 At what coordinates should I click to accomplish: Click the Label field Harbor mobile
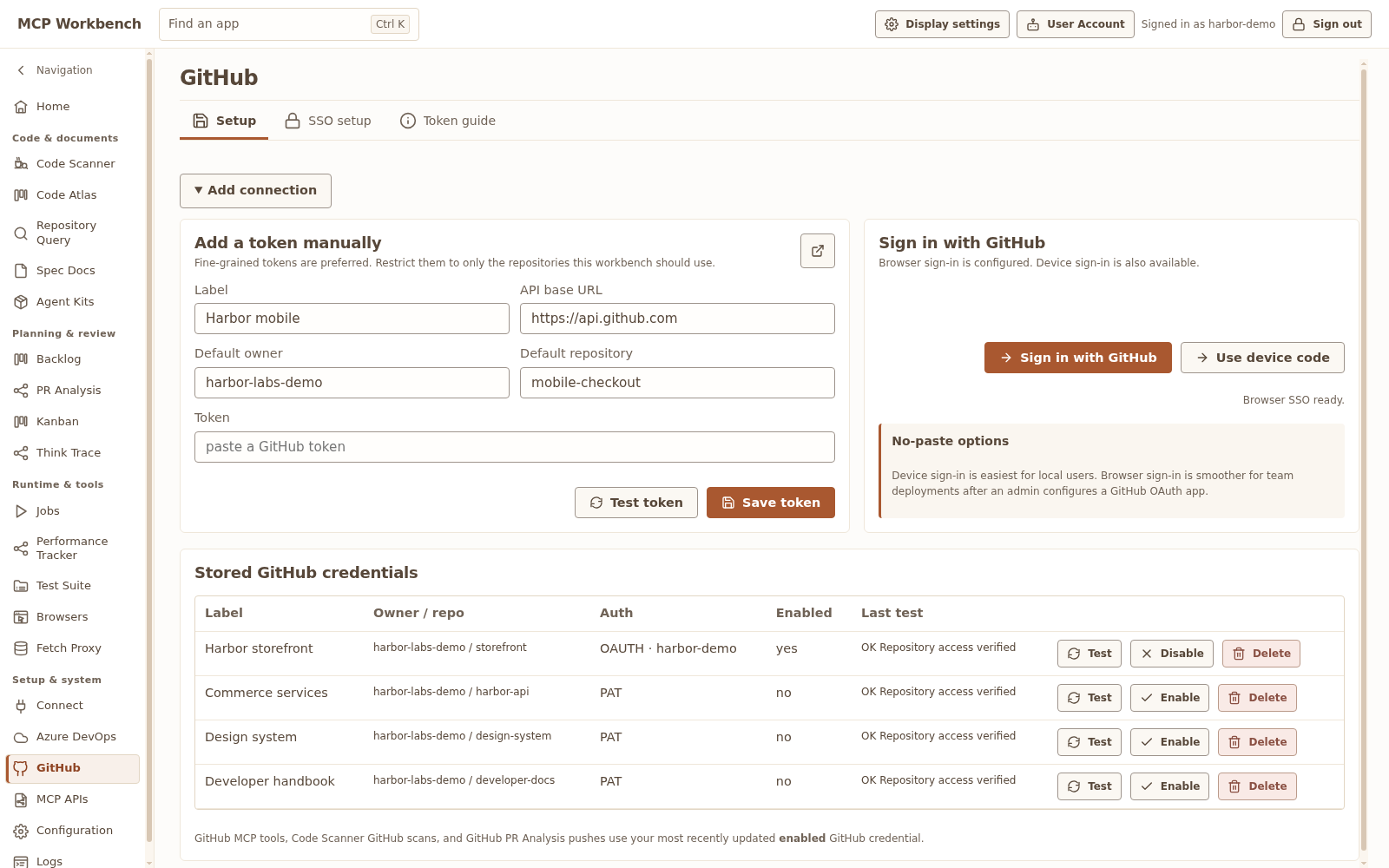point(352,319)
